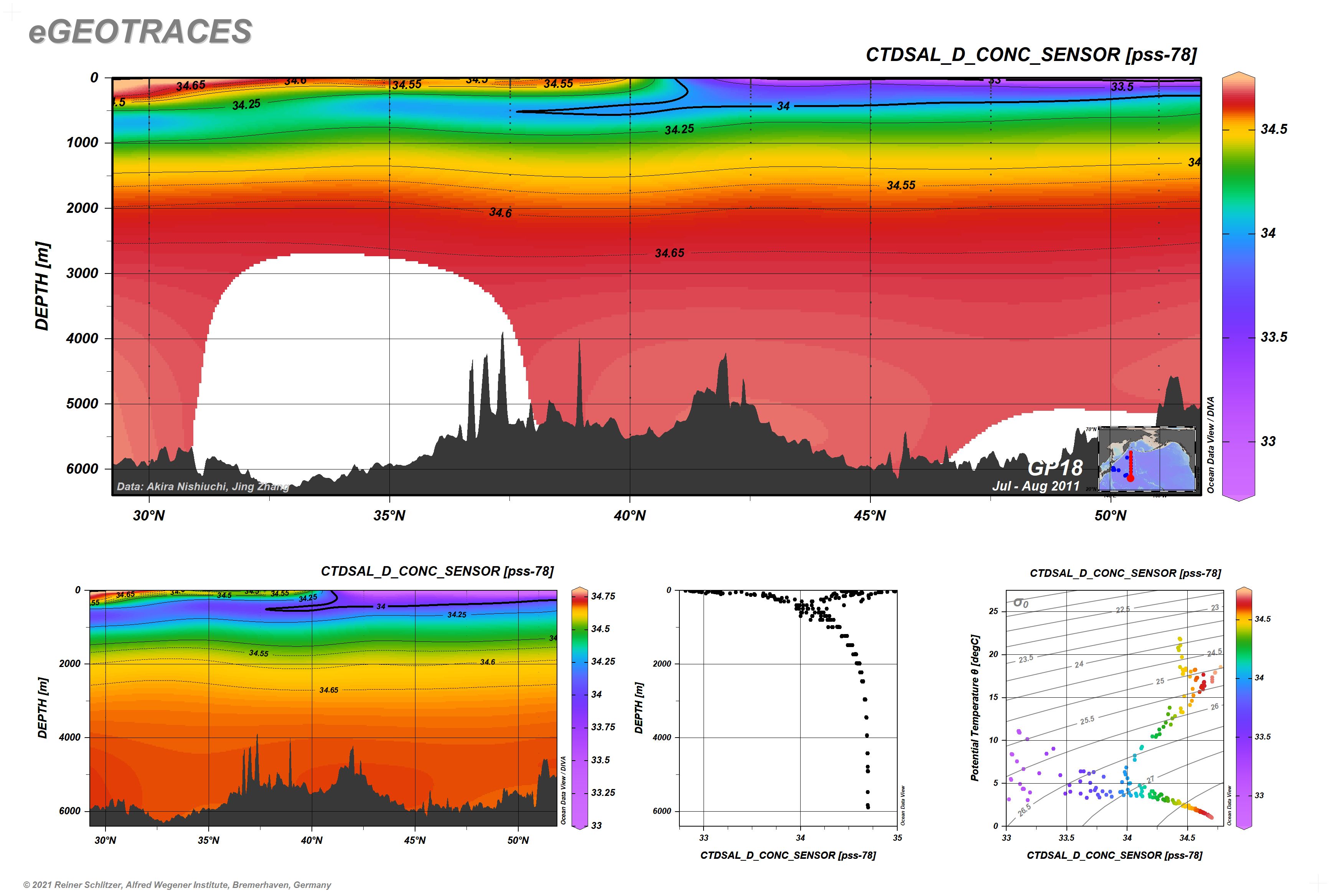Click the GP18 cruise label

pos(1055,468)
